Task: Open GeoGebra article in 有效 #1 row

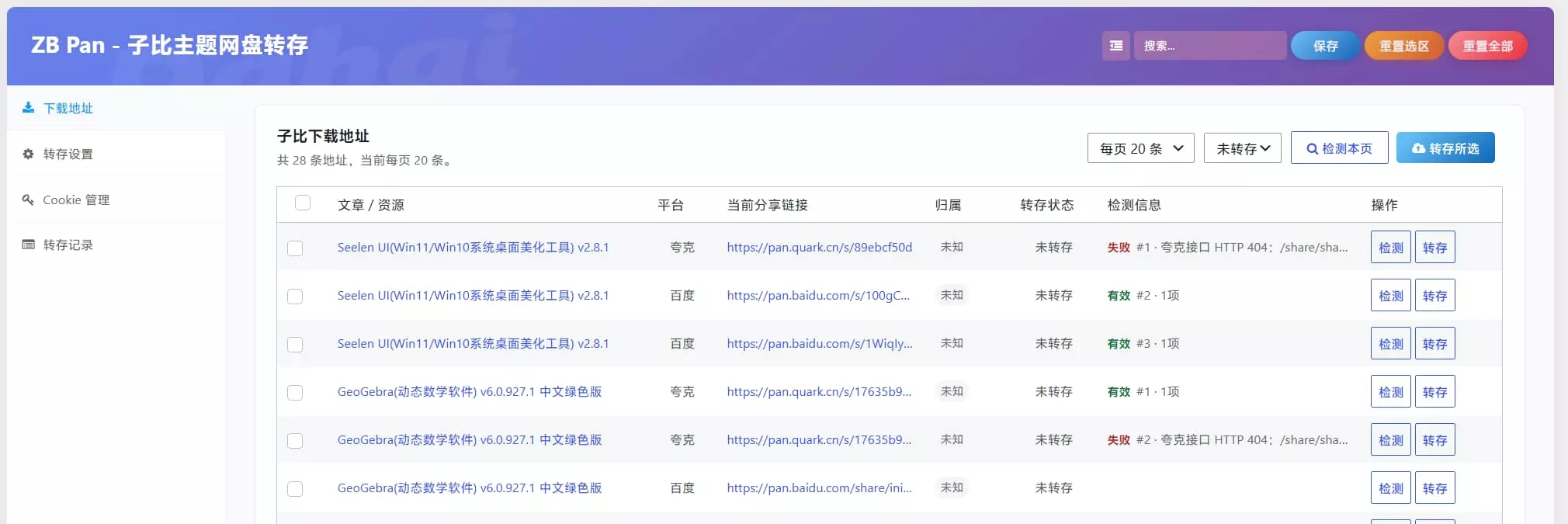Action: [470, 391]
